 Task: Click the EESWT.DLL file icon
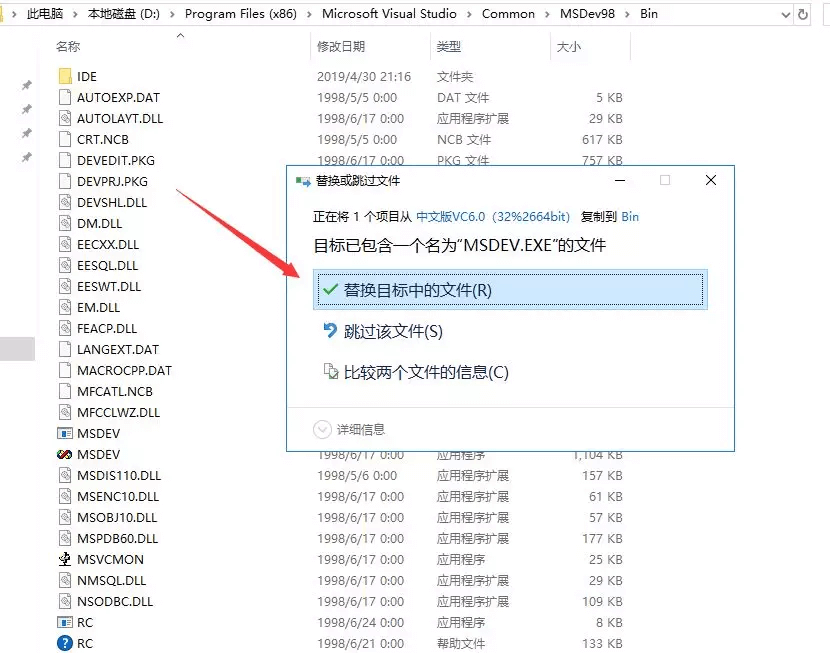point(65,286)
